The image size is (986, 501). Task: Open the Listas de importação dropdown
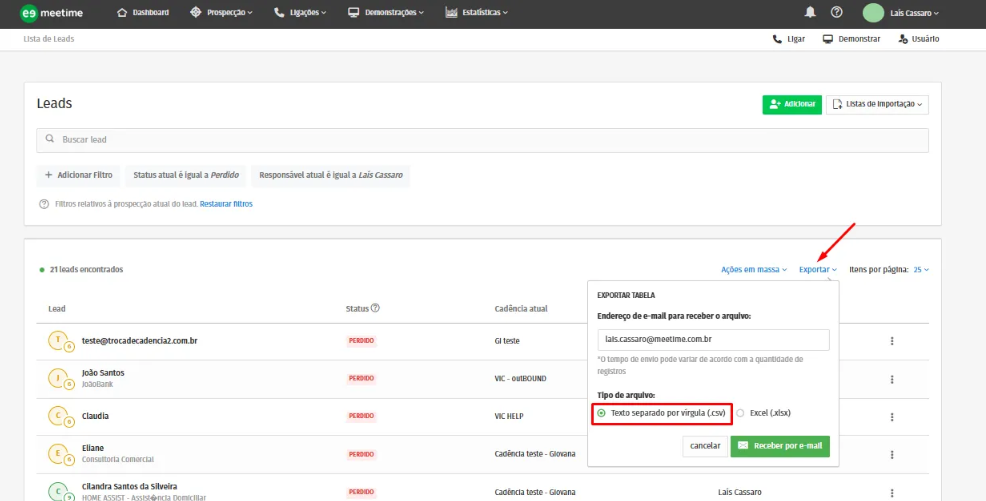(877, 104)
